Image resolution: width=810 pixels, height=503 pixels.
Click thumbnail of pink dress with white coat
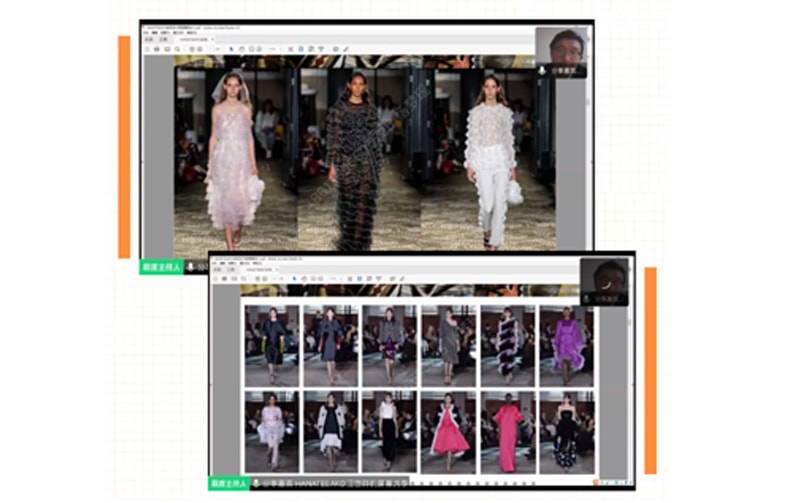(x=448, y=432)
